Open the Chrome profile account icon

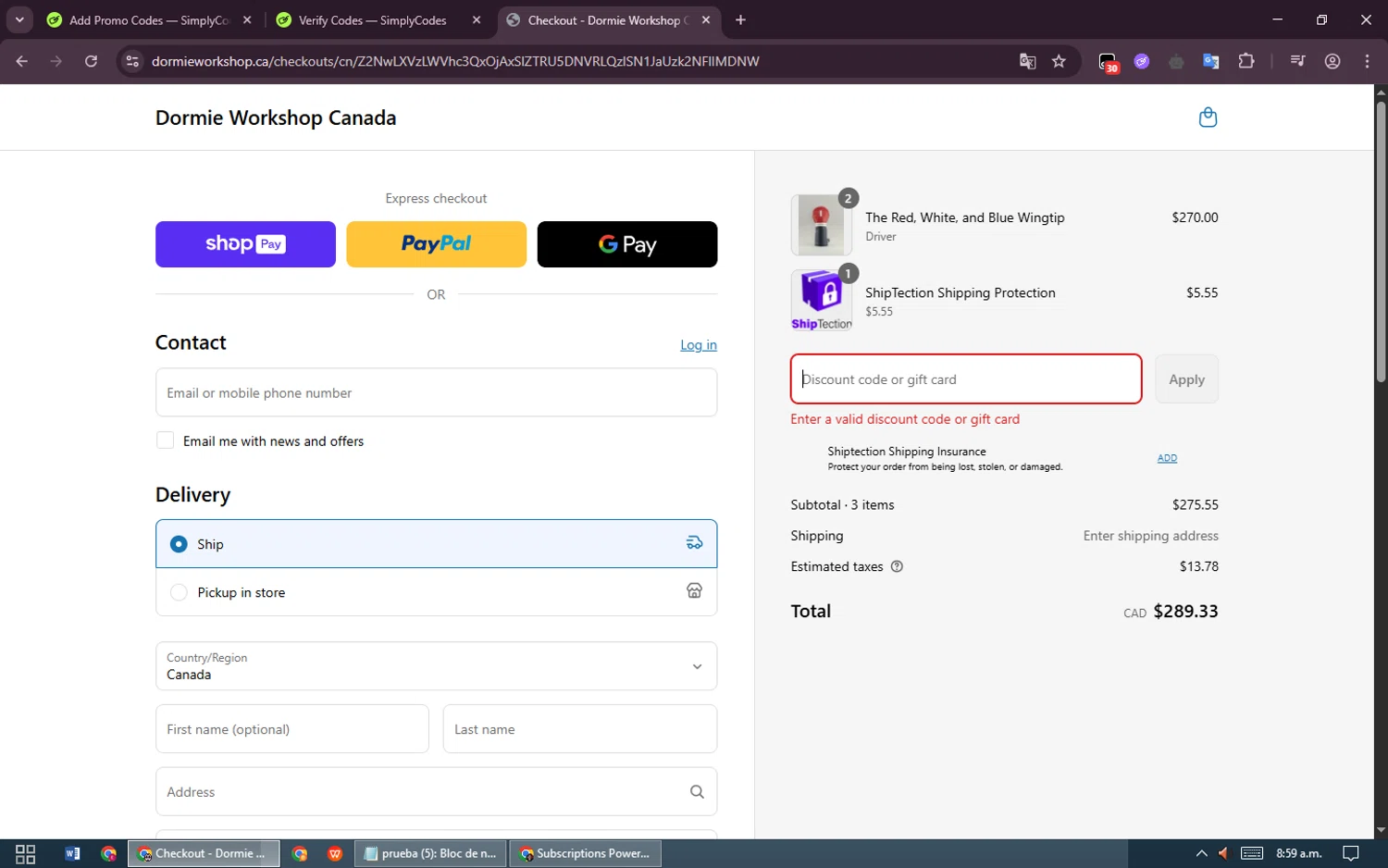click(x=1332, y=61)
